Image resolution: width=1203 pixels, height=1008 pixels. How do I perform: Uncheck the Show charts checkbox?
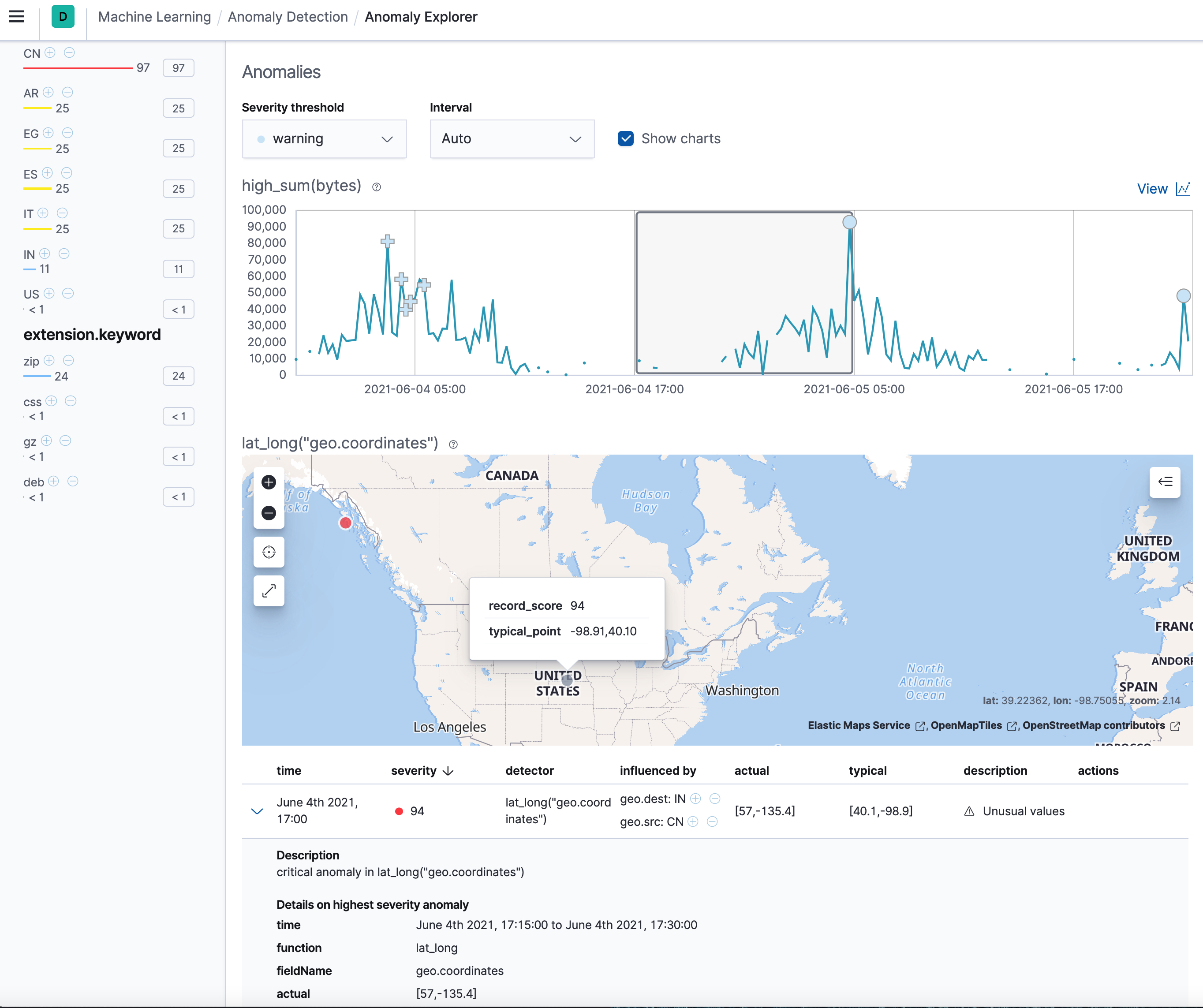pyautogui.click(x=626, y=138)
